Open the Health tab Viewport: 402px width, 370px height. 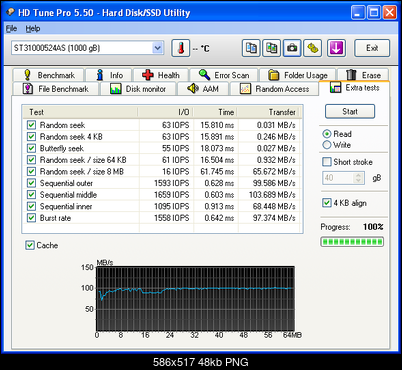(x=161, y=75)
